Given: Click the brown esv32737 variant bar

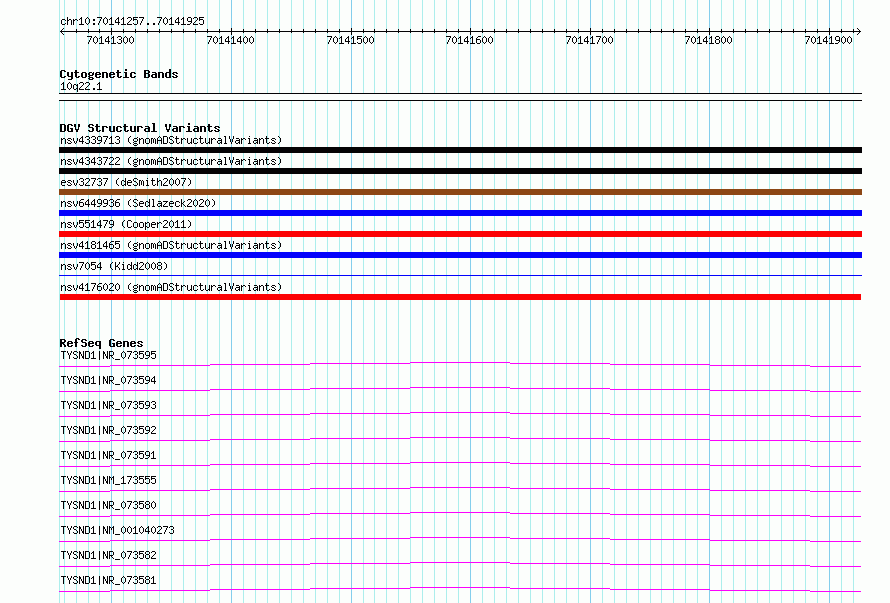Looking at the screenshot, I should click(460, 192).
